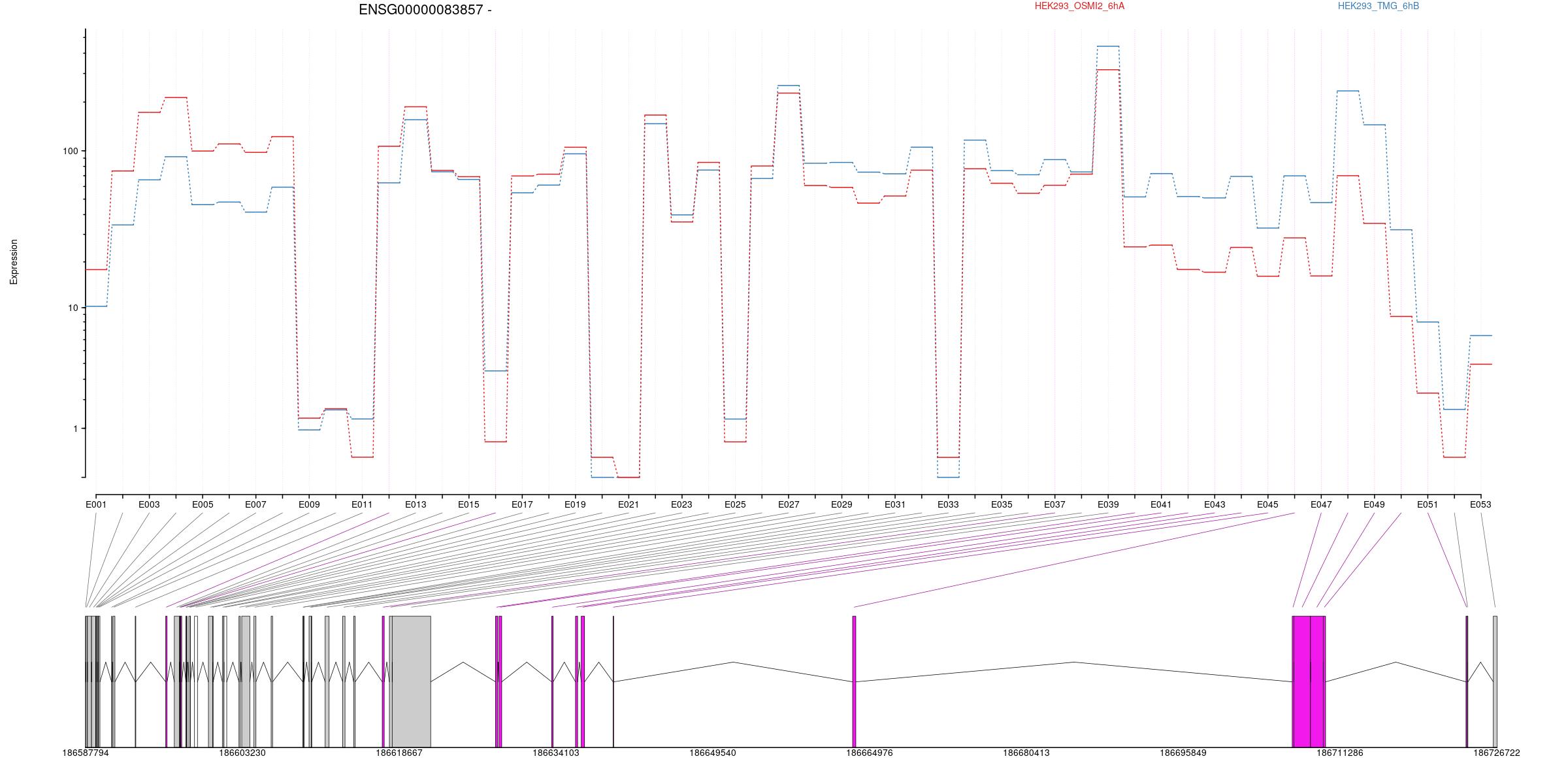Click exon label E033
The height and width of the screenshot is (784, 1568).
pos(948,504)
